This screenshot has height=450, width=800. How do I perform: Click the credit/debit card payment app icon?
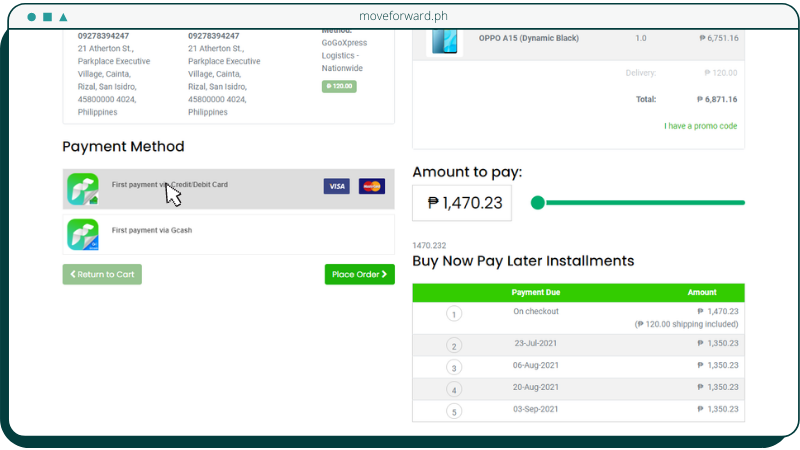[83, 189]
